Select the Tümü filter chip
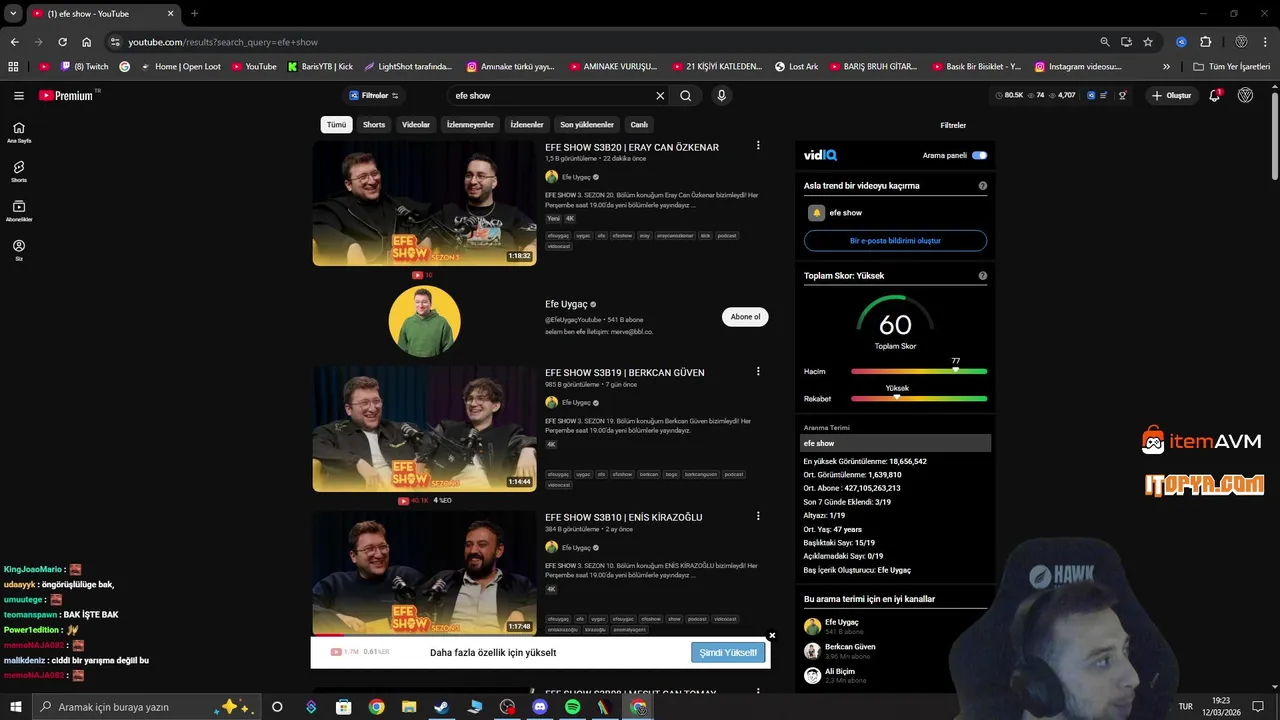Image resolution: width=1280 pixels, height=720 pixels. pos(336,125)
